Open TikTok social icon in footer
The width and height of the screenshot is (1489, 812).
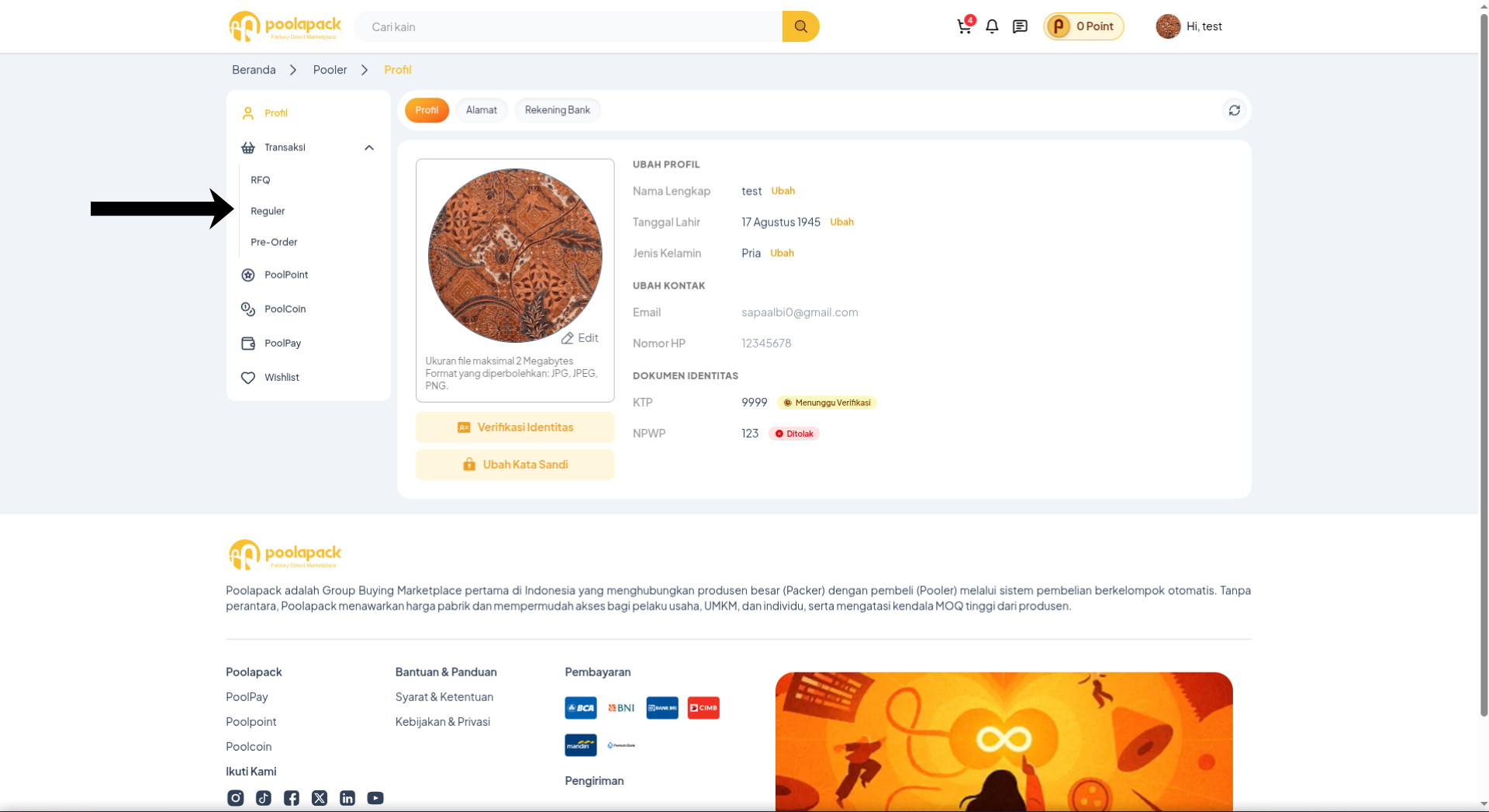pyautogui.click(x=264, y=798)
